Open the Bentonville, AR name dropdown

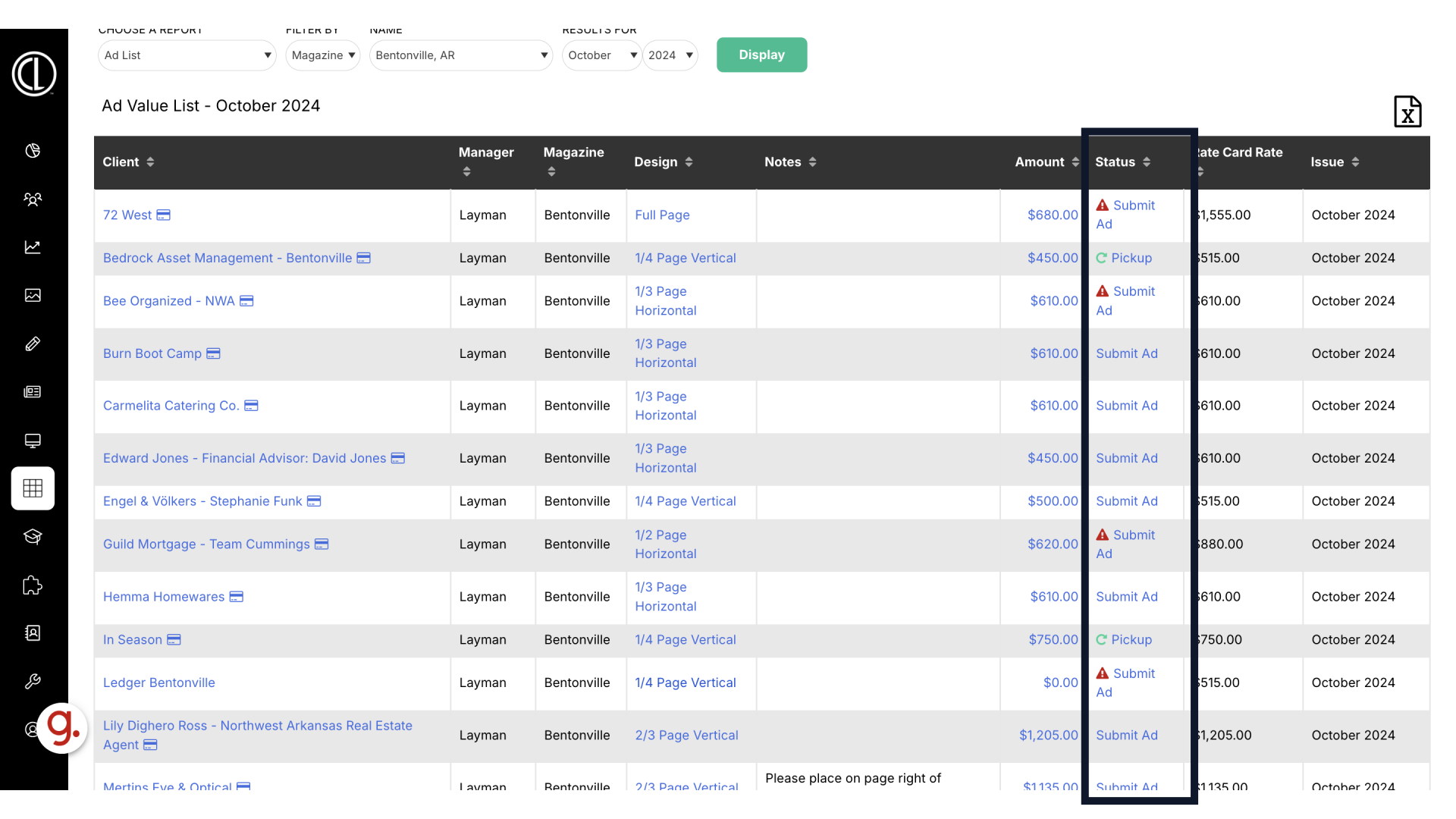[x=461, y=55]
